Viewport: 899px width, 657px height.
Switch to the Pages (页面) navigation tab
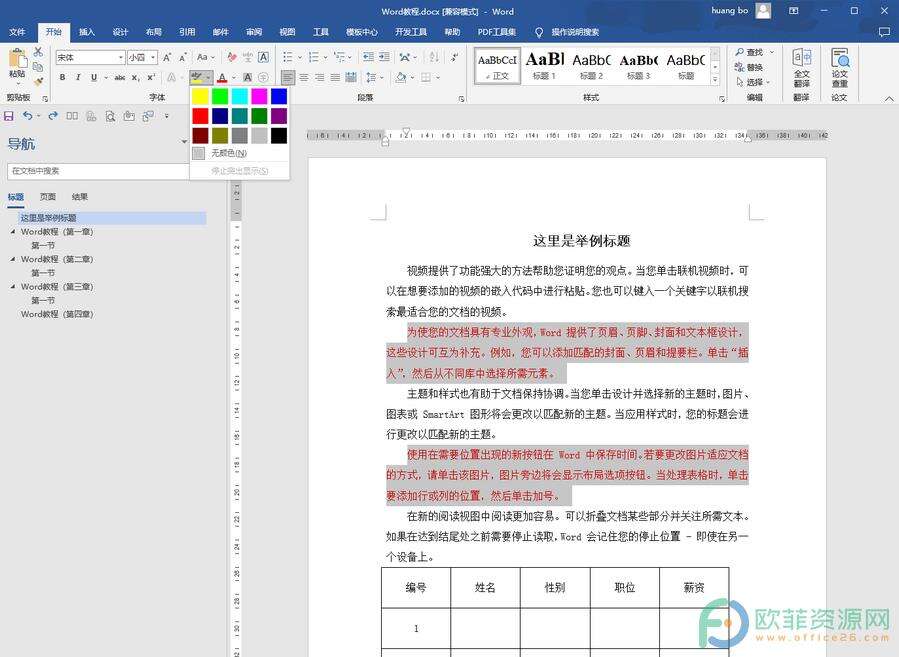pyautogui.click(x=48, y=197)
